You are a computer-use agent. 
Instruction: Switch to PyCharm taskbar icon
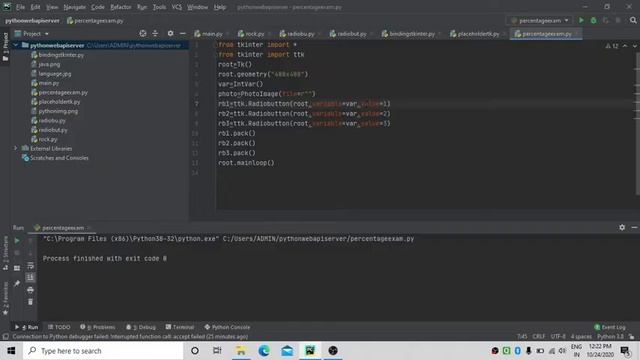tap(310, 351)
